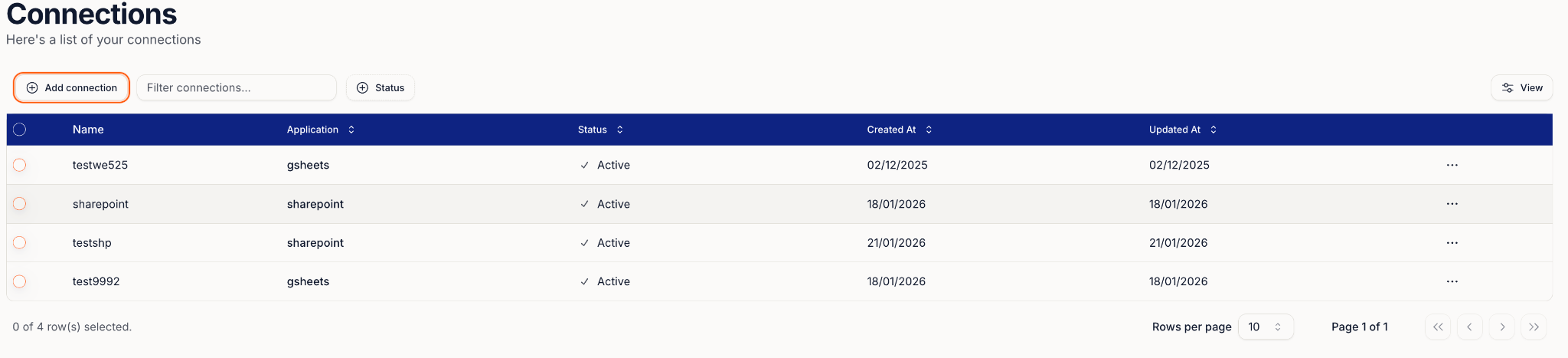Image resolution: width=1568 pixels, height=358 pixels.
Task: Open actions menu for testshp row
Action: click(x=1452, y=243)
